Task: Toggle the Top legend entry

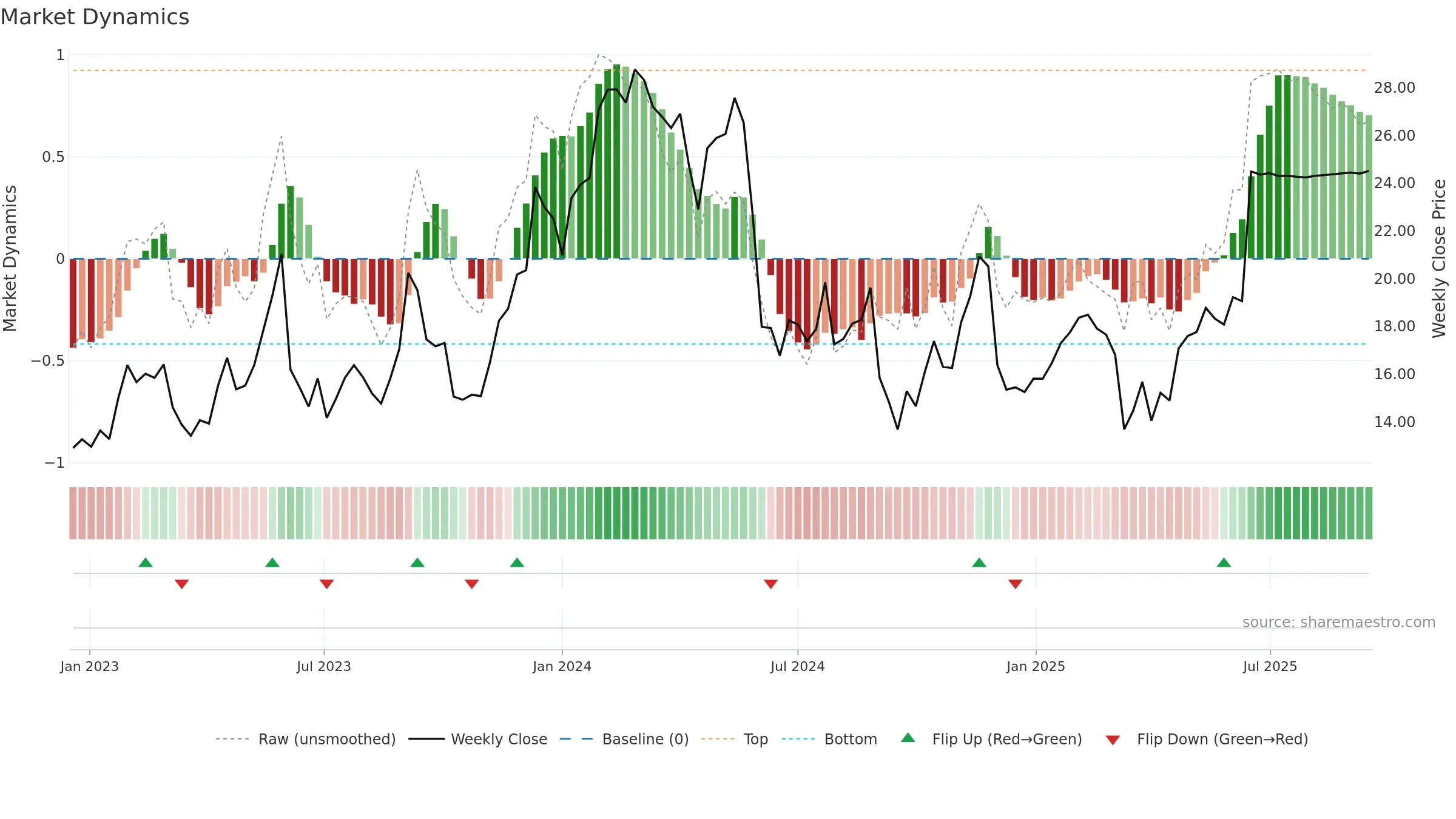Action: (x=735, y=739)
